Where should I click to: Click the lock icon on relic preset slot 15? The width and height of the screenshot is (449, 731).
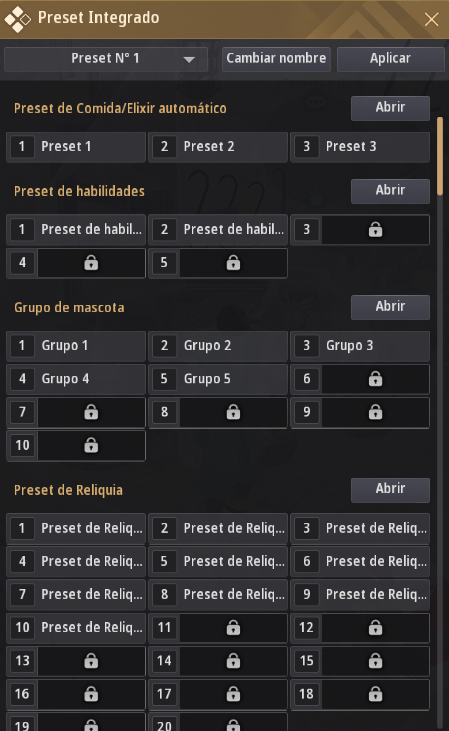tap(375, 661)
